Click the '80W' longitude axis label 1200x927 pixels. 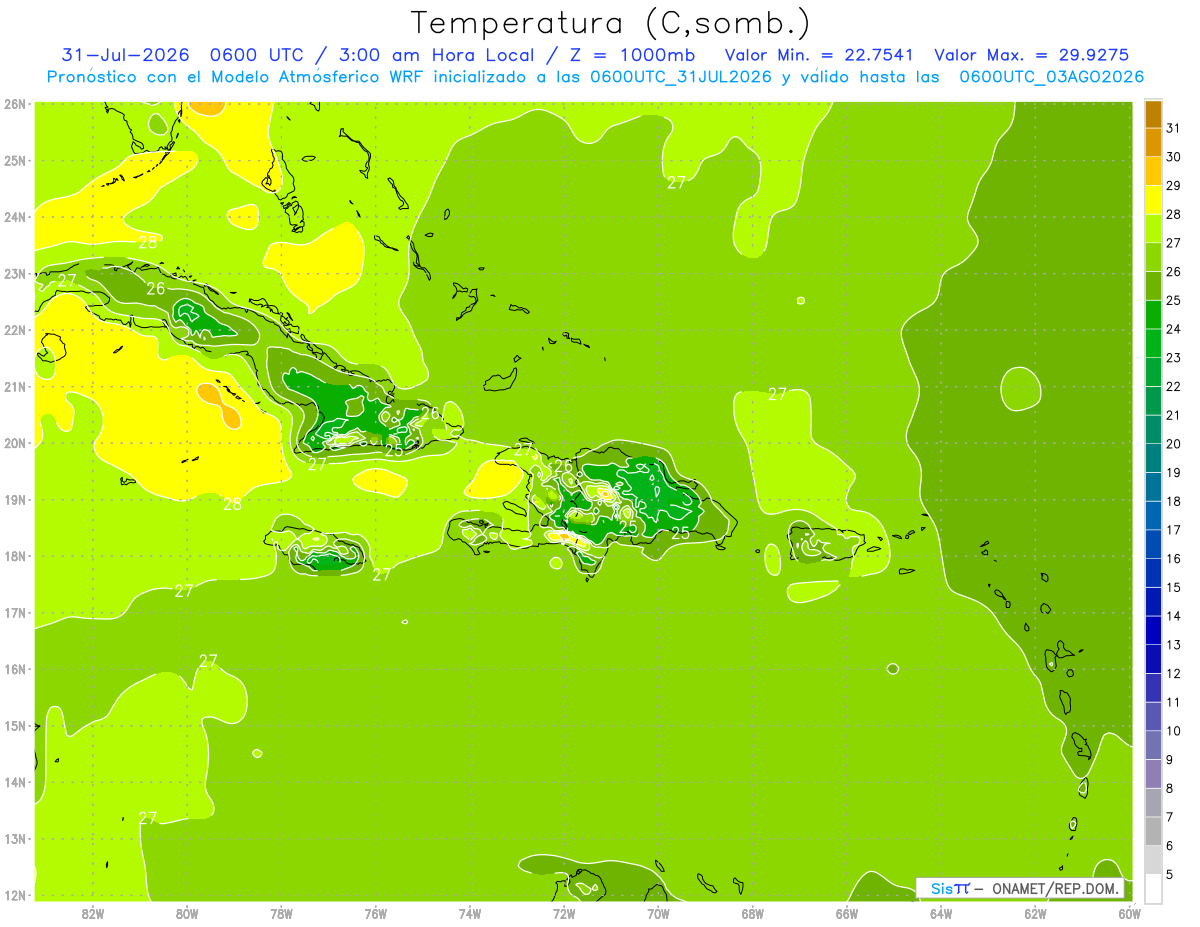pyautogui.click(x=187, y=913)
